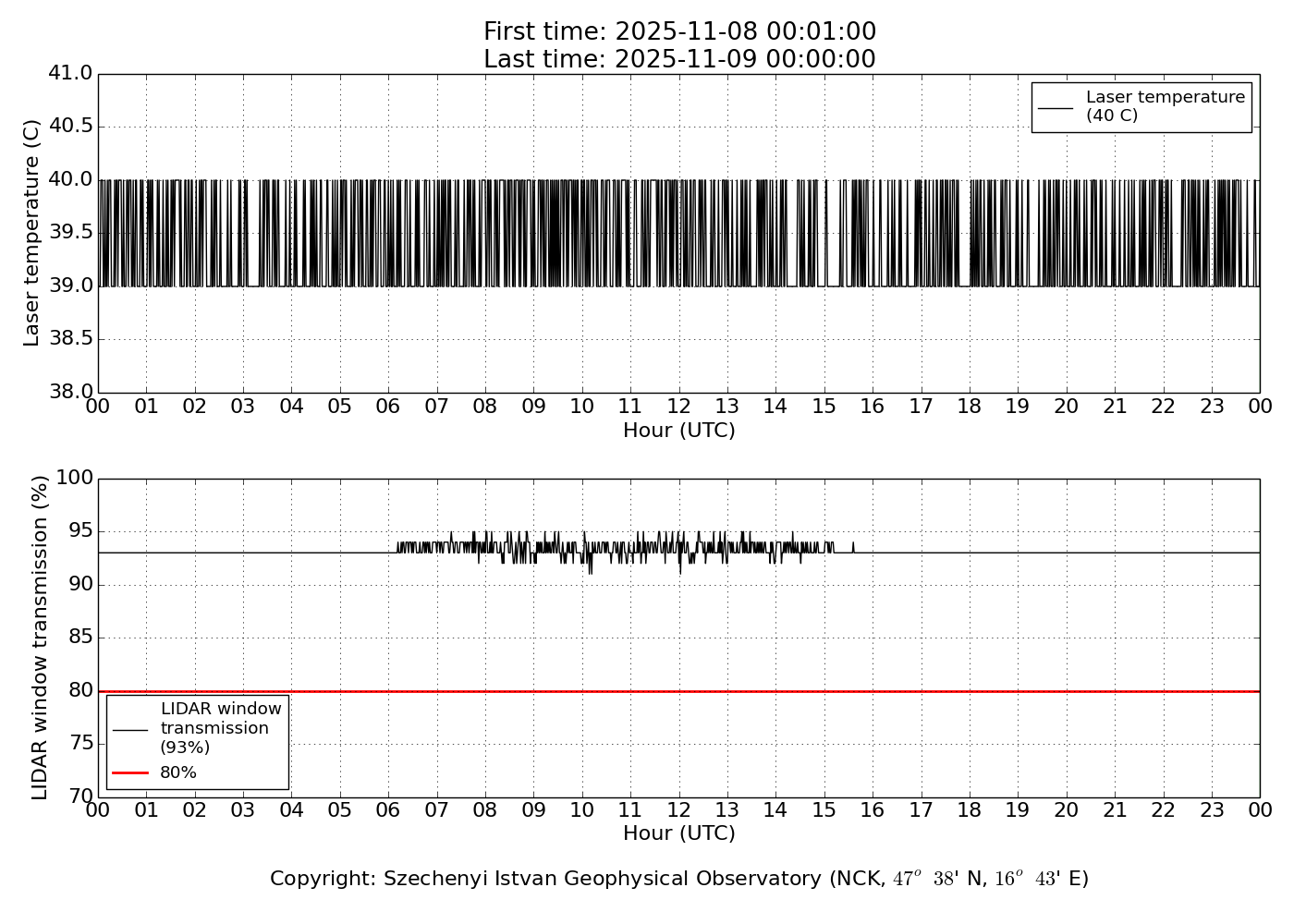This screenshot has height=924, width=1294.
Task: Click the '100' tick on the transmission axis
Action: (75, 478)
